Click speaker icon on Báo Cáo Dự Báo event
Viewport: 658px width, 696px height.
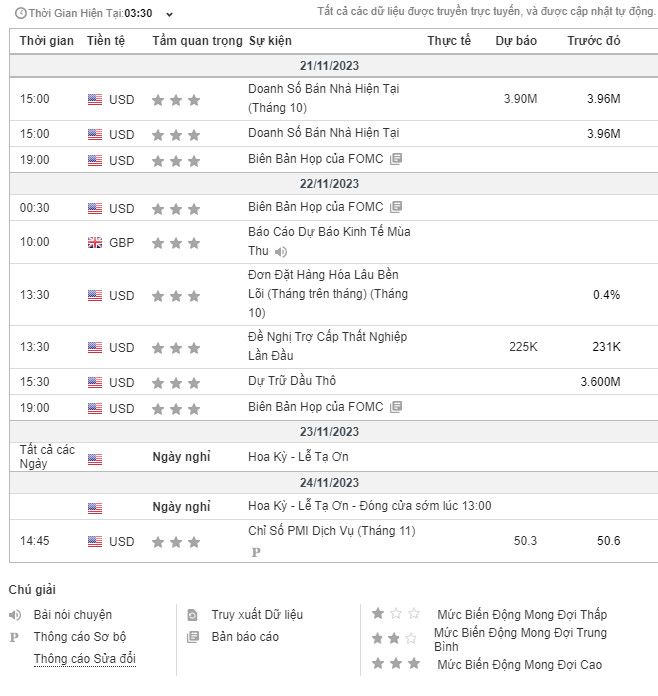point(281,252)
